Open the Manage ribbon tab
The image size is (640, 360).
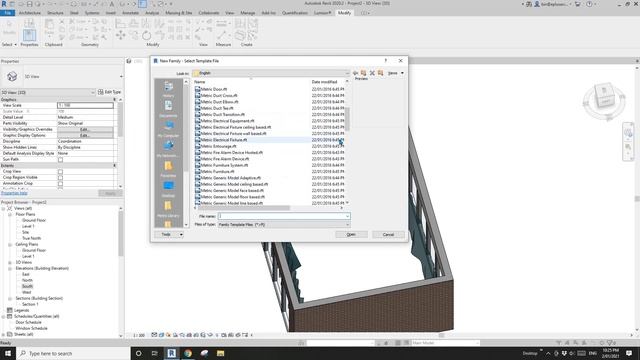pos(247,13)
